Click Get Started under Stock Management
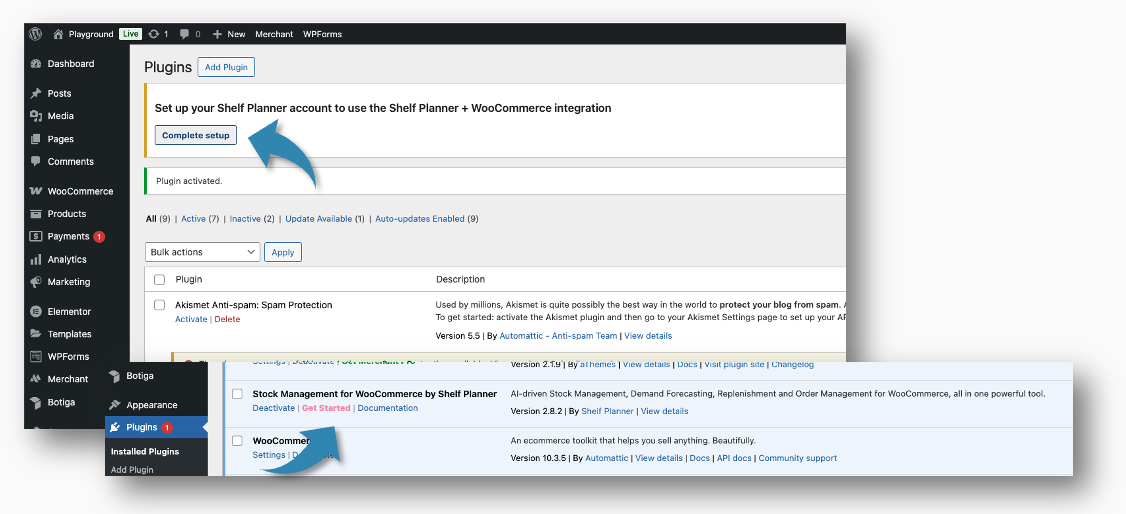 coord(326,408)
